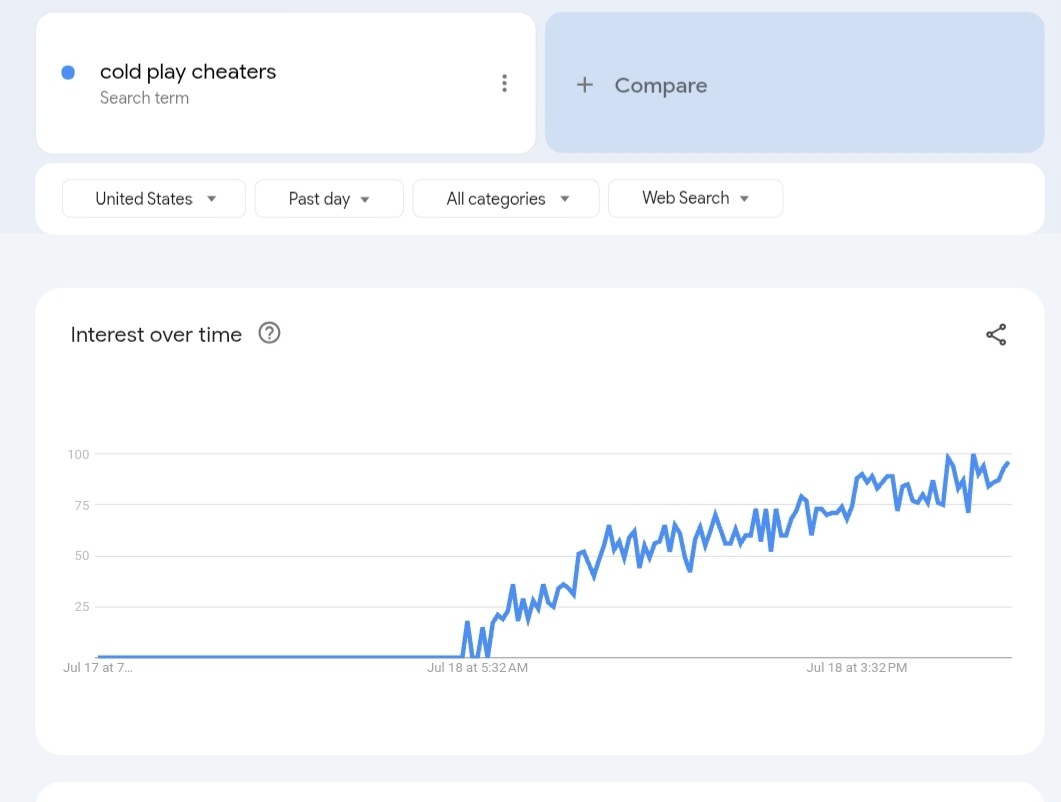Click the blue dot beside search term
Viewport: 1061px width, 802px height.
[x=68, y=72]
